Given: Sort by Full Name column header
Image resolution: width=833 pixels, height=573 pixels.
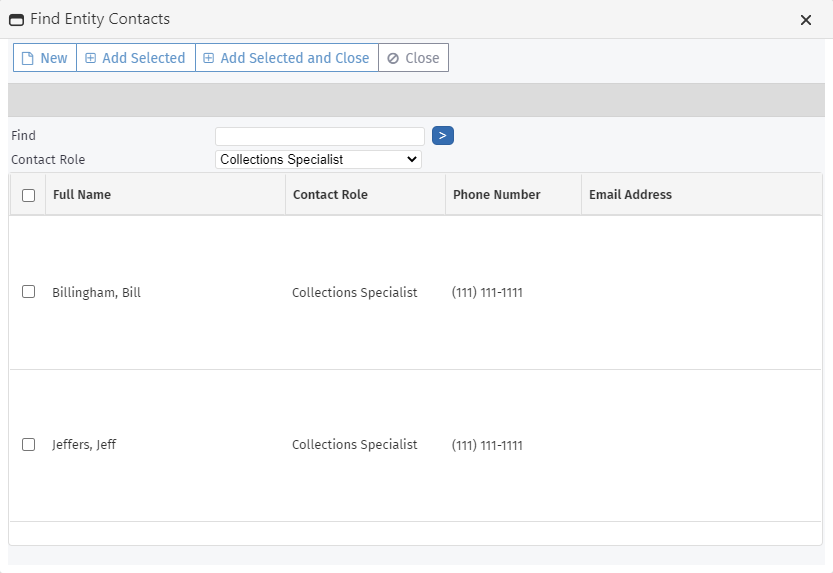Looking at the screenshot, I should [x=165, y=195].
